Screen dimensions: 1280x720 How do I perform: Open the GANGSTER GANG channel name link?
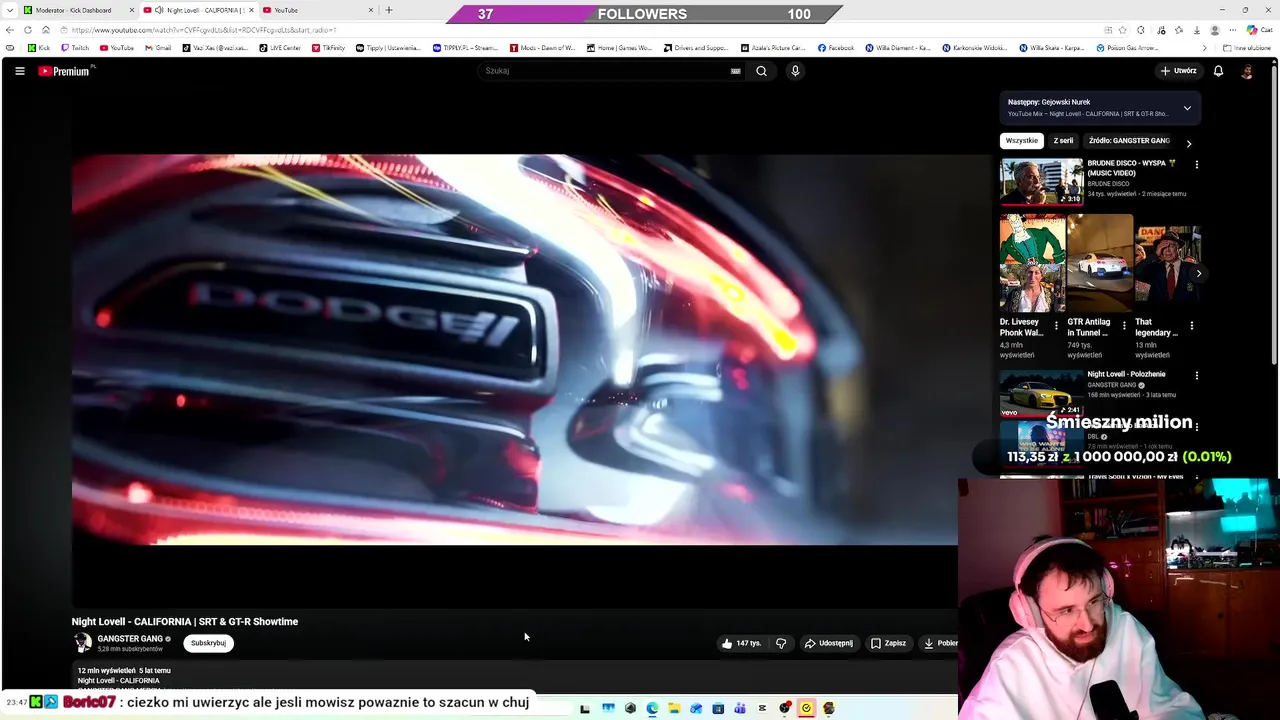pos(130,639)
